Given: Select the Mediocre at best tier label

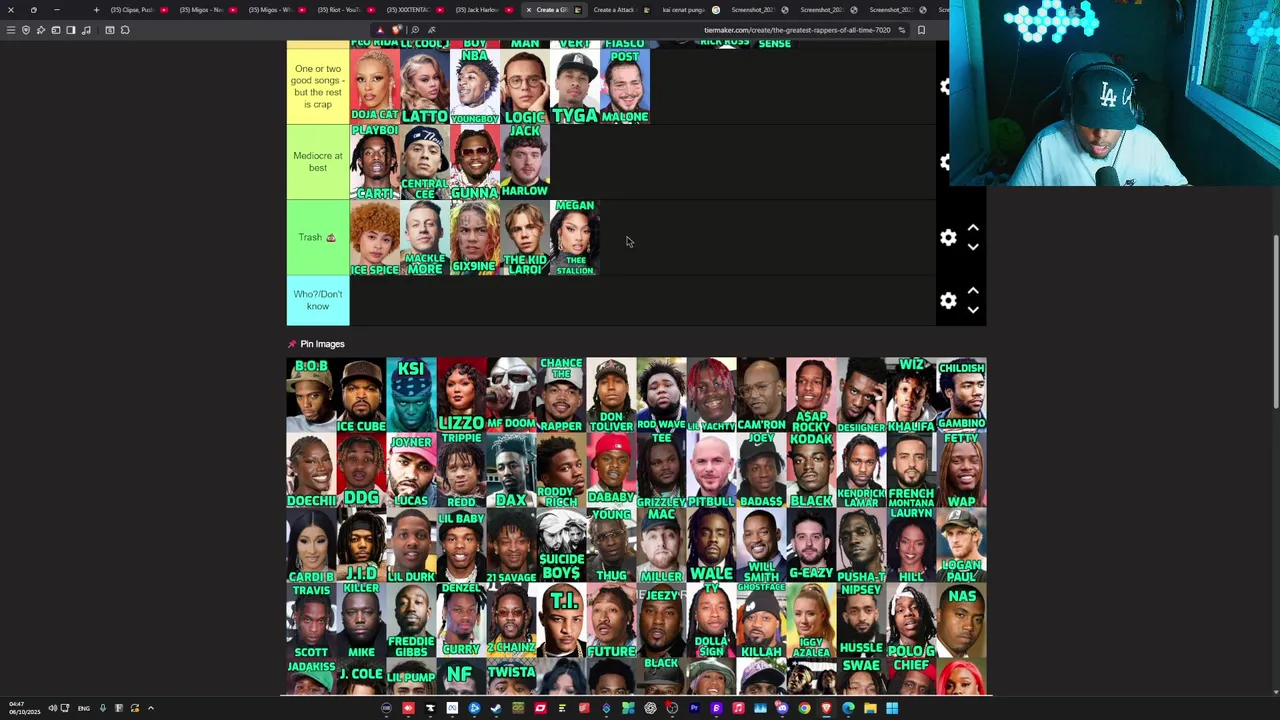Looking at the screenshot, I should [318, 162].
